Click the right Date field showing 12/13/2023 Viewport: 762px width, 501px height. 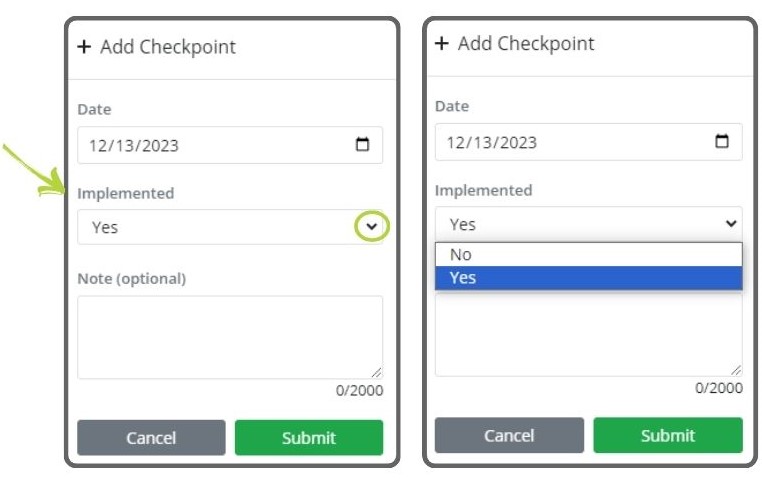[575, 142]
